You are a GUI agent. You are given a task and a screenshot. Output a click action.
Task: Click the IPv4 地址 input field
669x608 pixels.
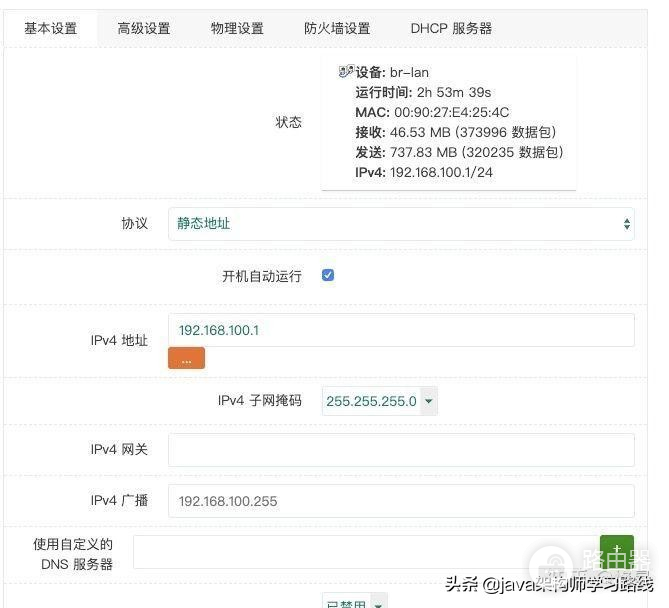pos(400,330)
